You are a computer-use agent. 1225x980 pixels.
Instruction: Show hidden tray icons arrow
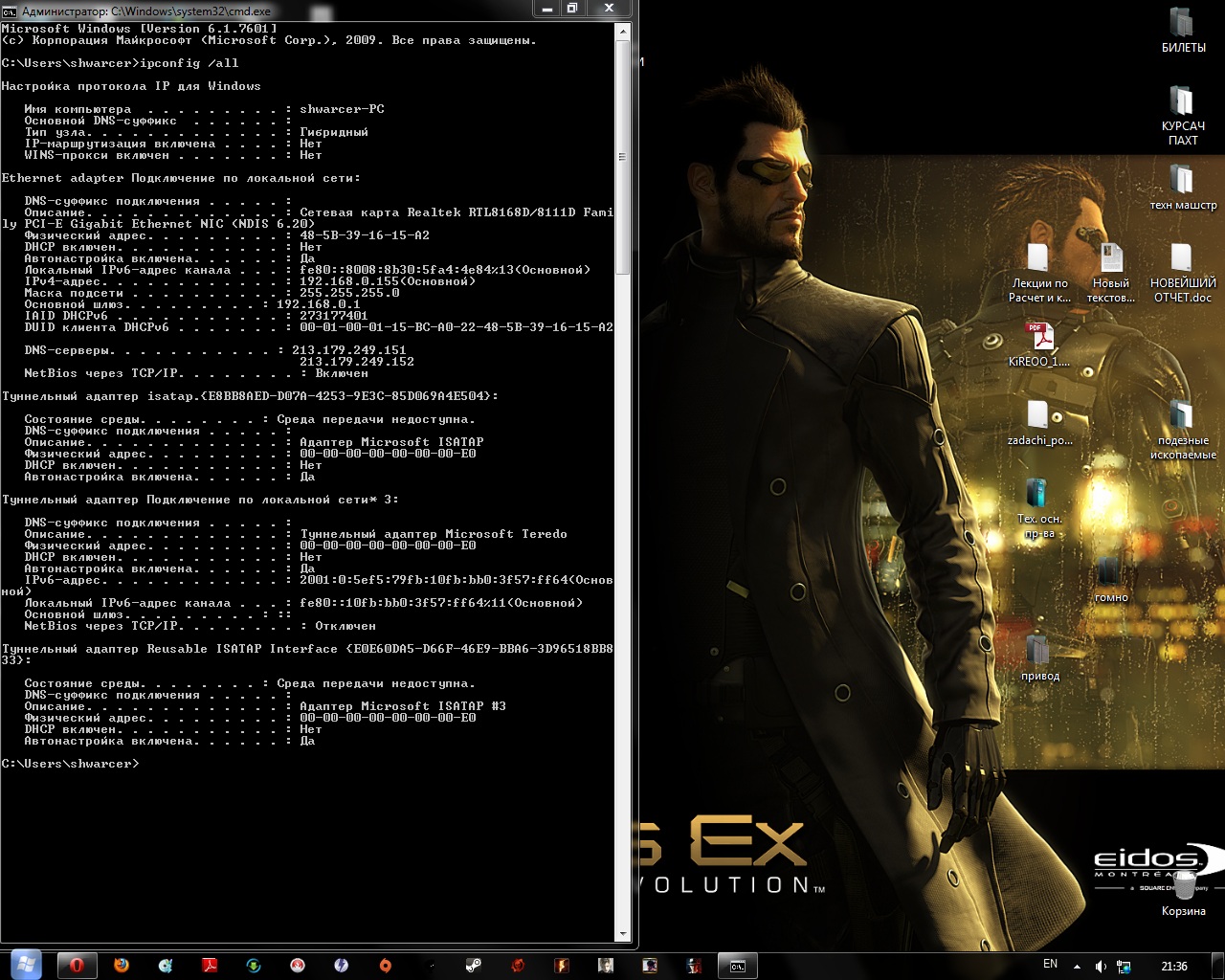(x=1077, y=967)
